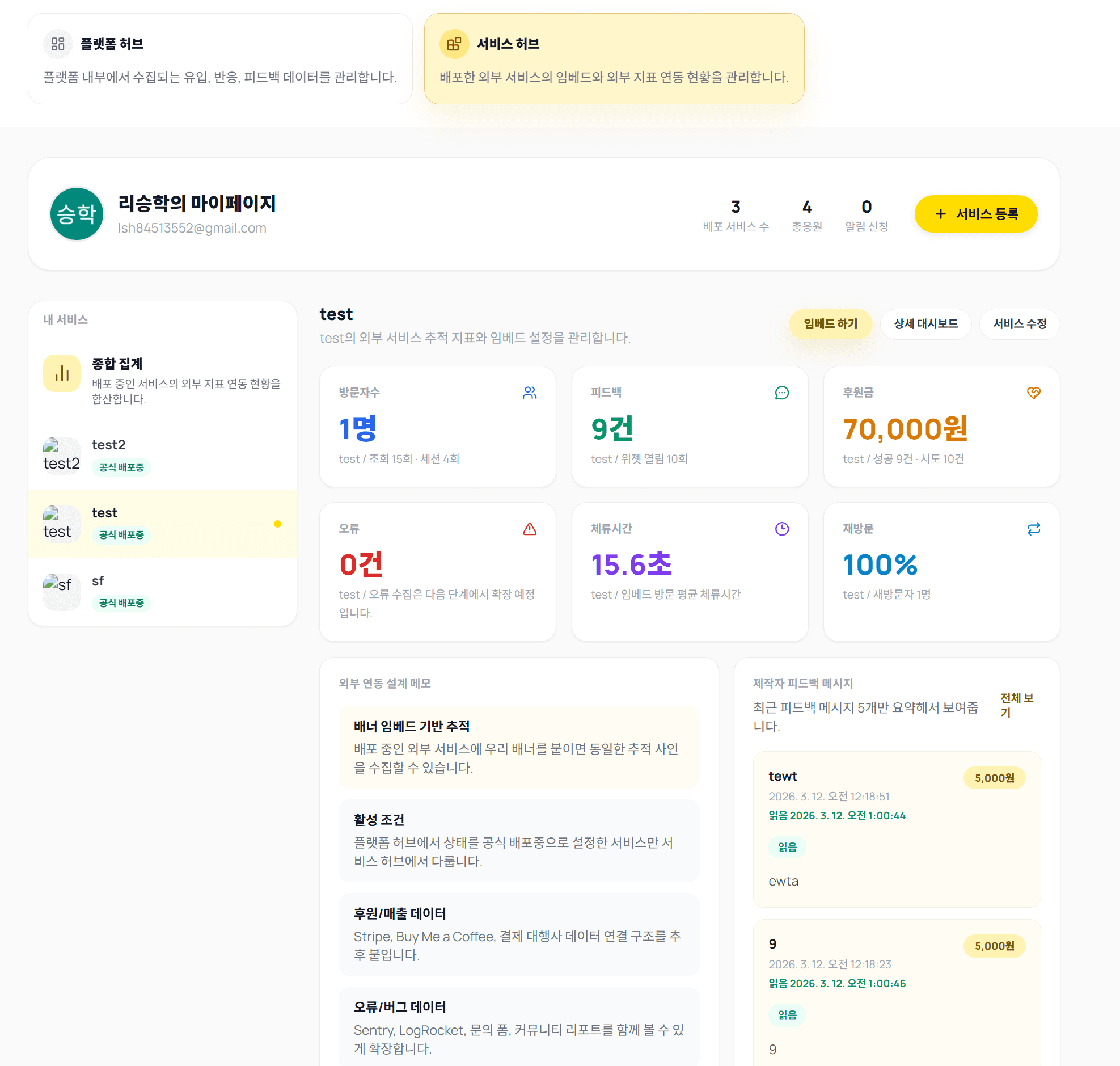Click the 서비스 허브 icon in yellow card
This screenshot has height=1066, width=1120.
click(x=454, y=44)
